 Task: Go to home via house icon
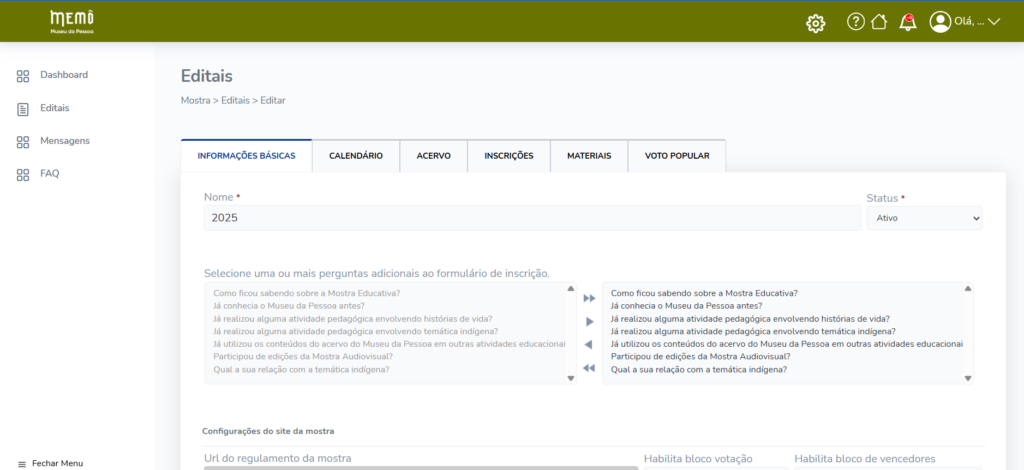[879, 22]
